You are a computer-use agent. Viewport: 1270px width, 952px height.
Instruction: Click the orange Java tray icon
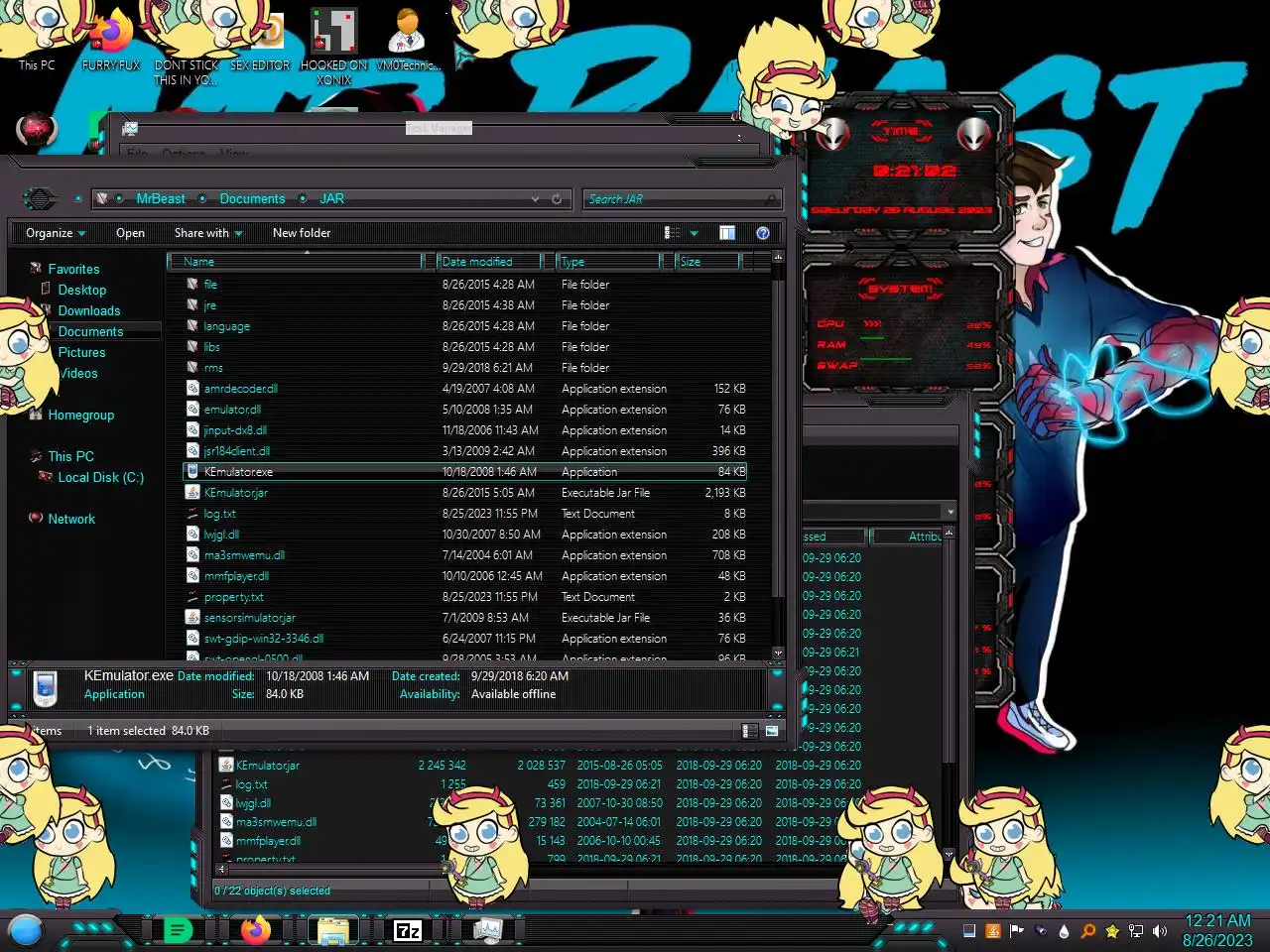tap(993, 931)
